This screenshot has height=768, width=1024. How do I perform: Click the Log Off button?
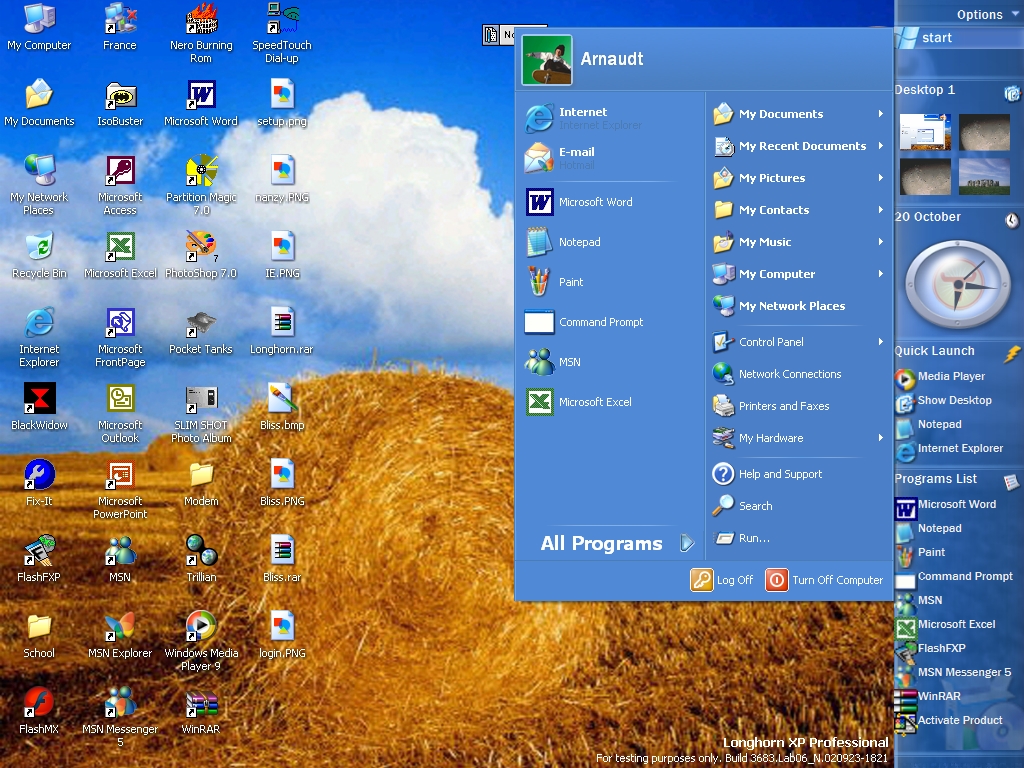[x=722, y=580]
